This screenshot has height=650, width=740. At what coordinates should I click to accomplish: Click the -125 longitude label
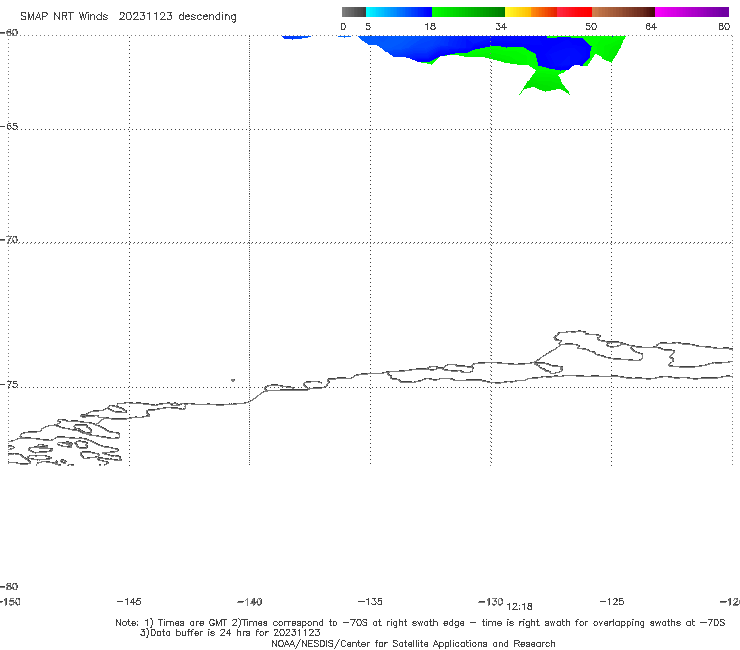pyautogui.click(x=612, y=601)
